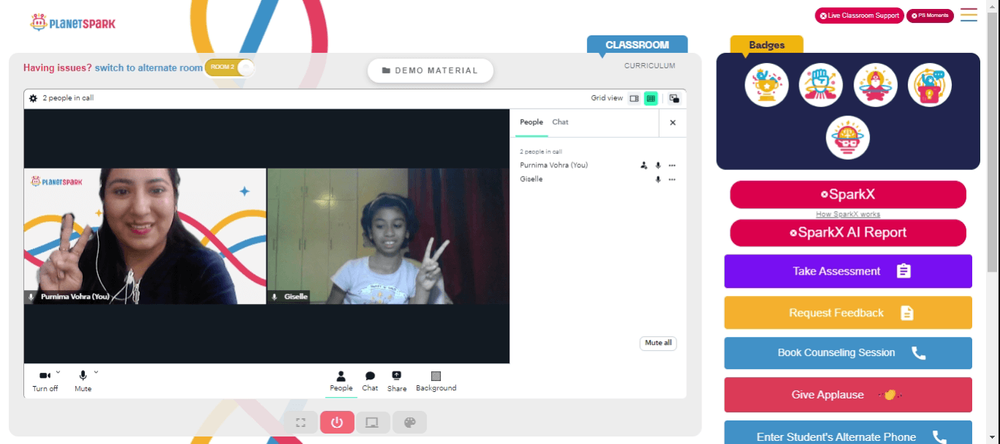Screen dimensions: 1000x444
Task: Select the fourth badge with the lightbulb
Action: click(930, 85)
